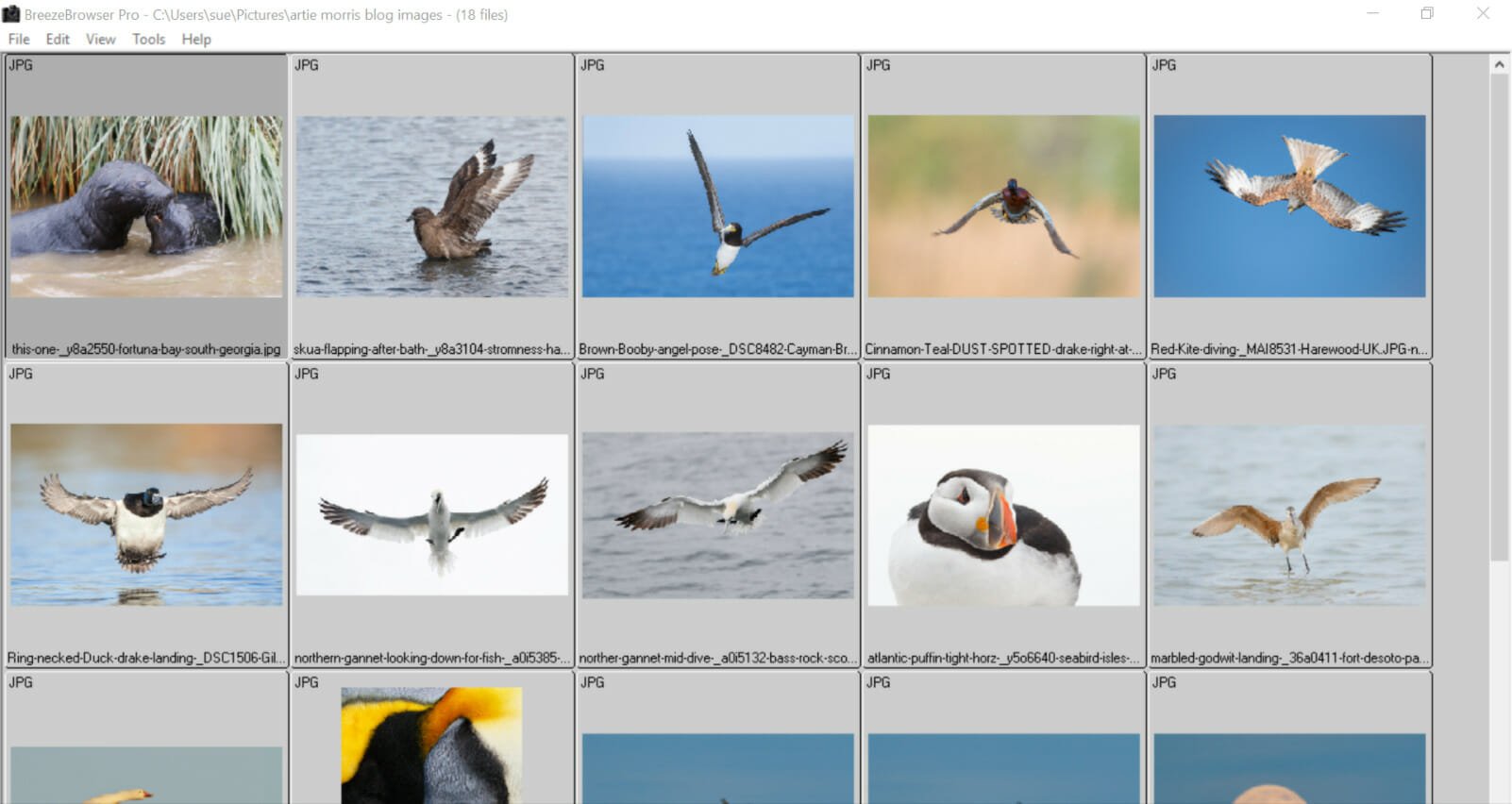Open the Edit menu
The image size is (1512, 804).
(58, 39)
